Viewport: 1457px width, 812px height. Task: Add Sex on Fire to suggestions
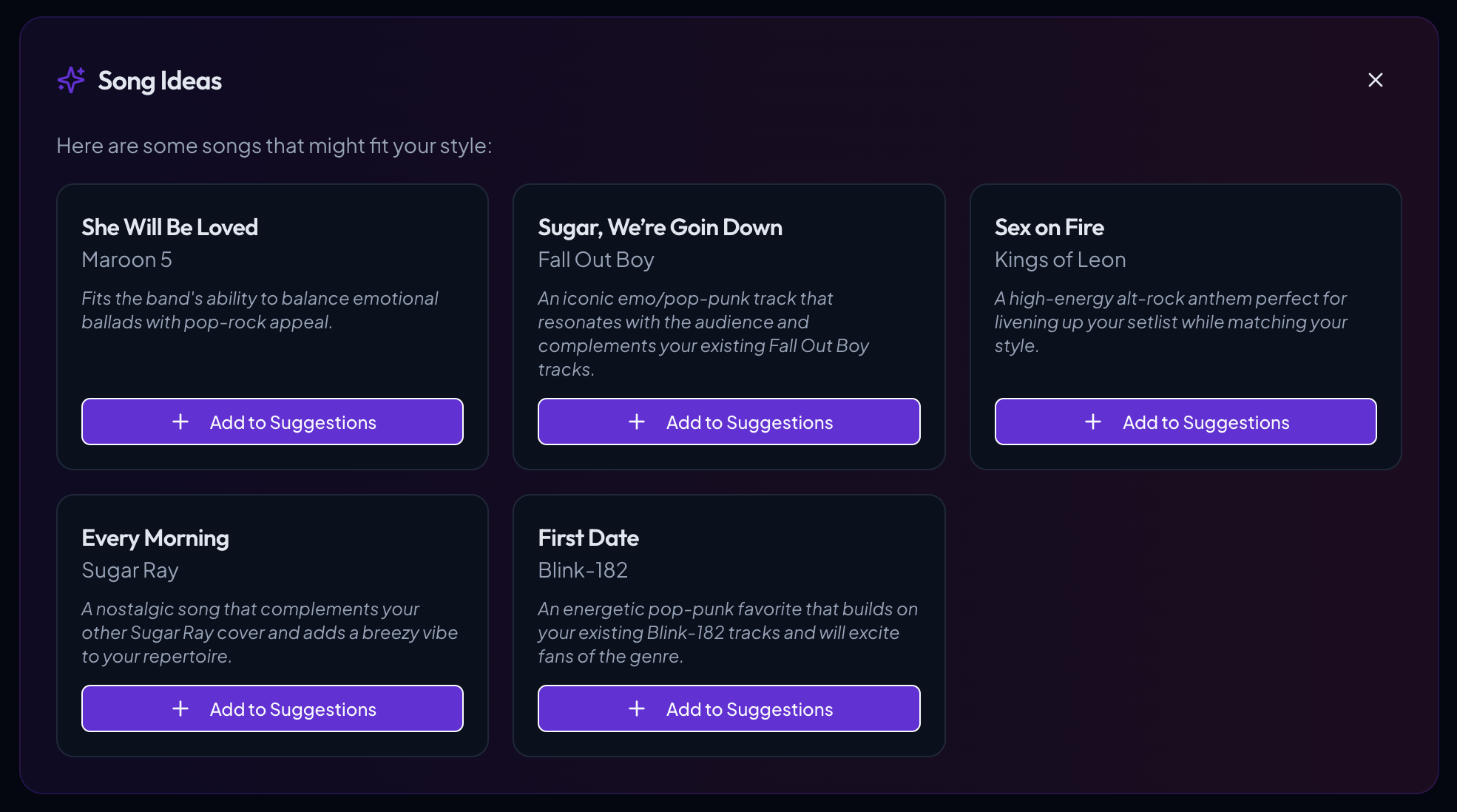coord(1185,422)
